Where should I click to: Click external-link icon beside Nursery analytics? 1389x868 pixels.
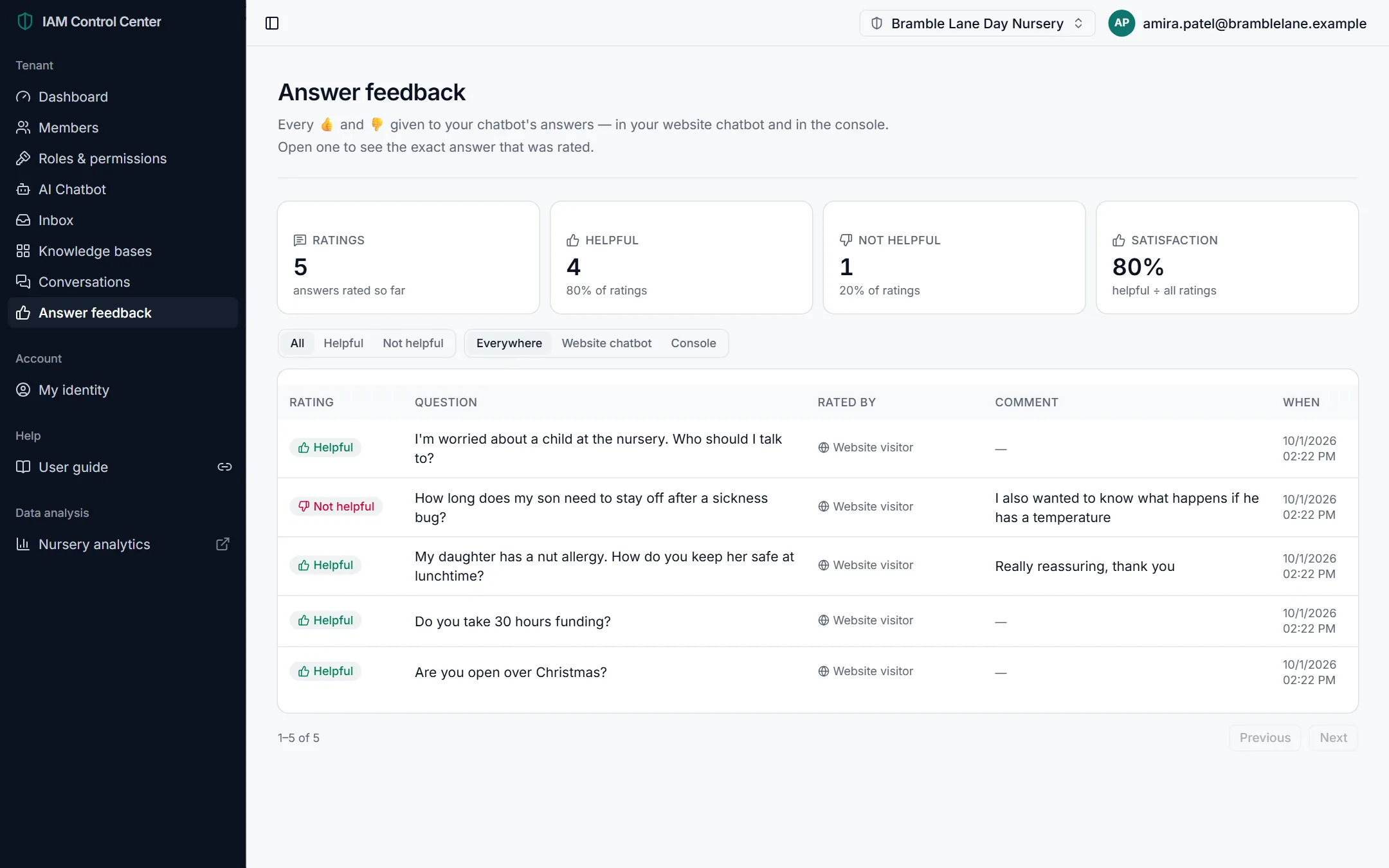(222, 544)
